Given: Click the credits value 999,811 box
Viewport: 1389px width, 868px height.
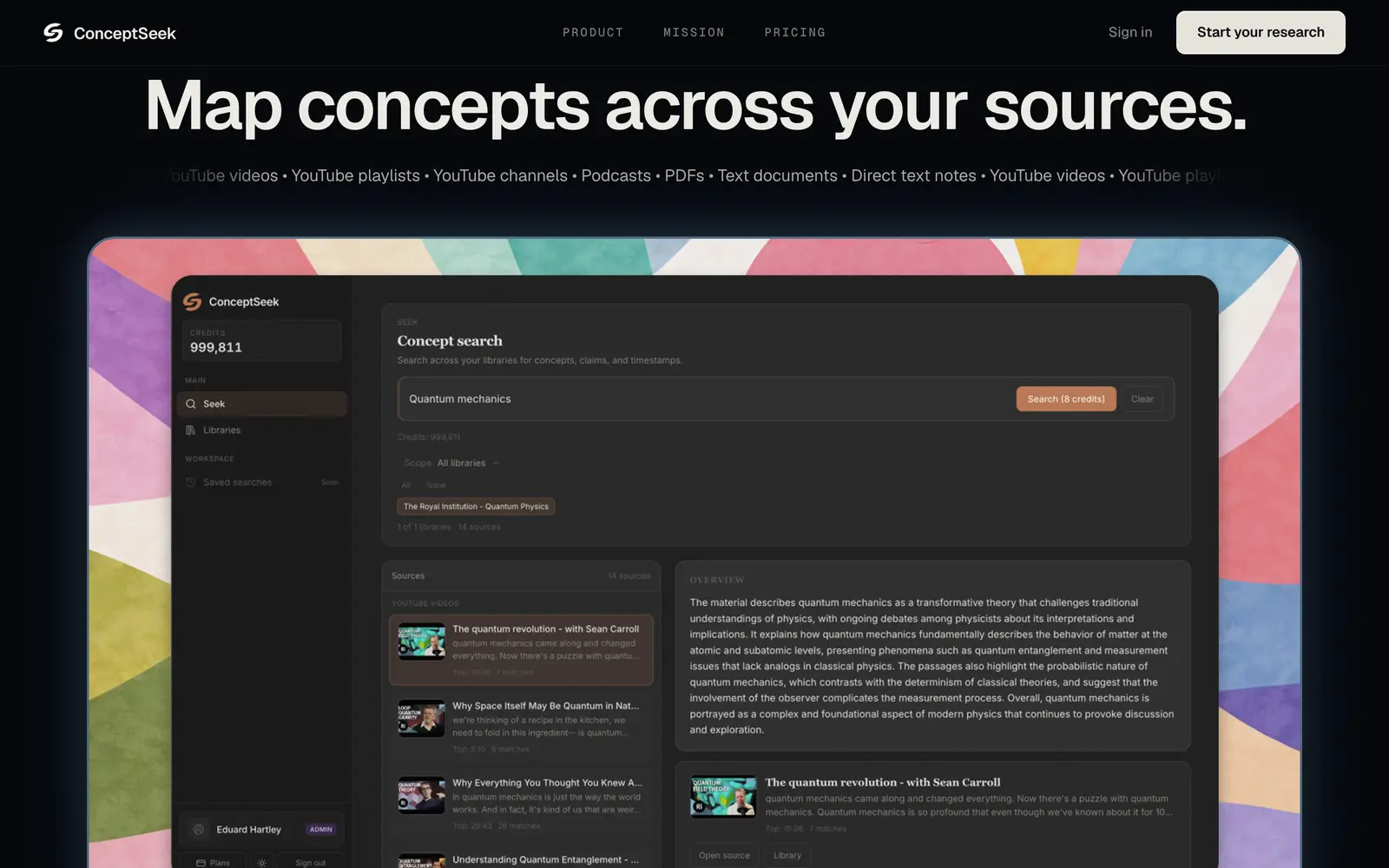Looking at the screenshot, I should pyautogui.click(x=261, y=340).
